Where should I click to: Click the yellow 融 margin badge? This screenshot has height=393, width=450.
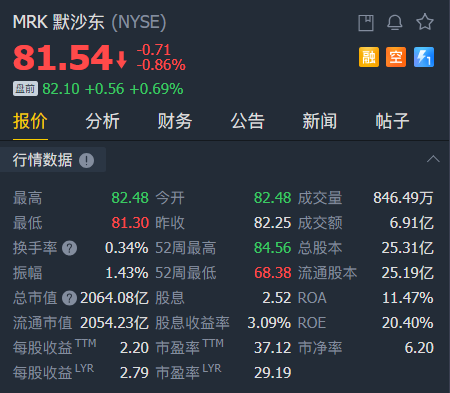[369, 57]
